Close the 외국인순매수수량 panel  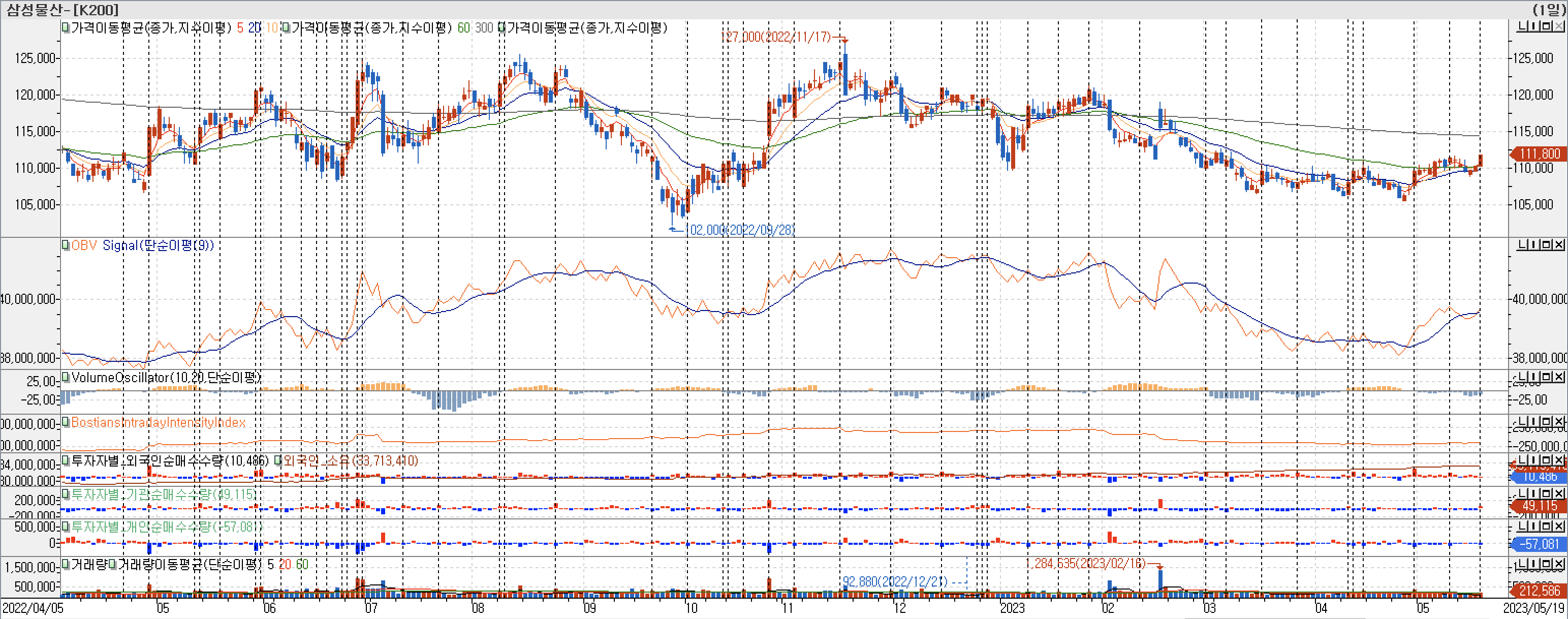click(x=1559, y=461)
